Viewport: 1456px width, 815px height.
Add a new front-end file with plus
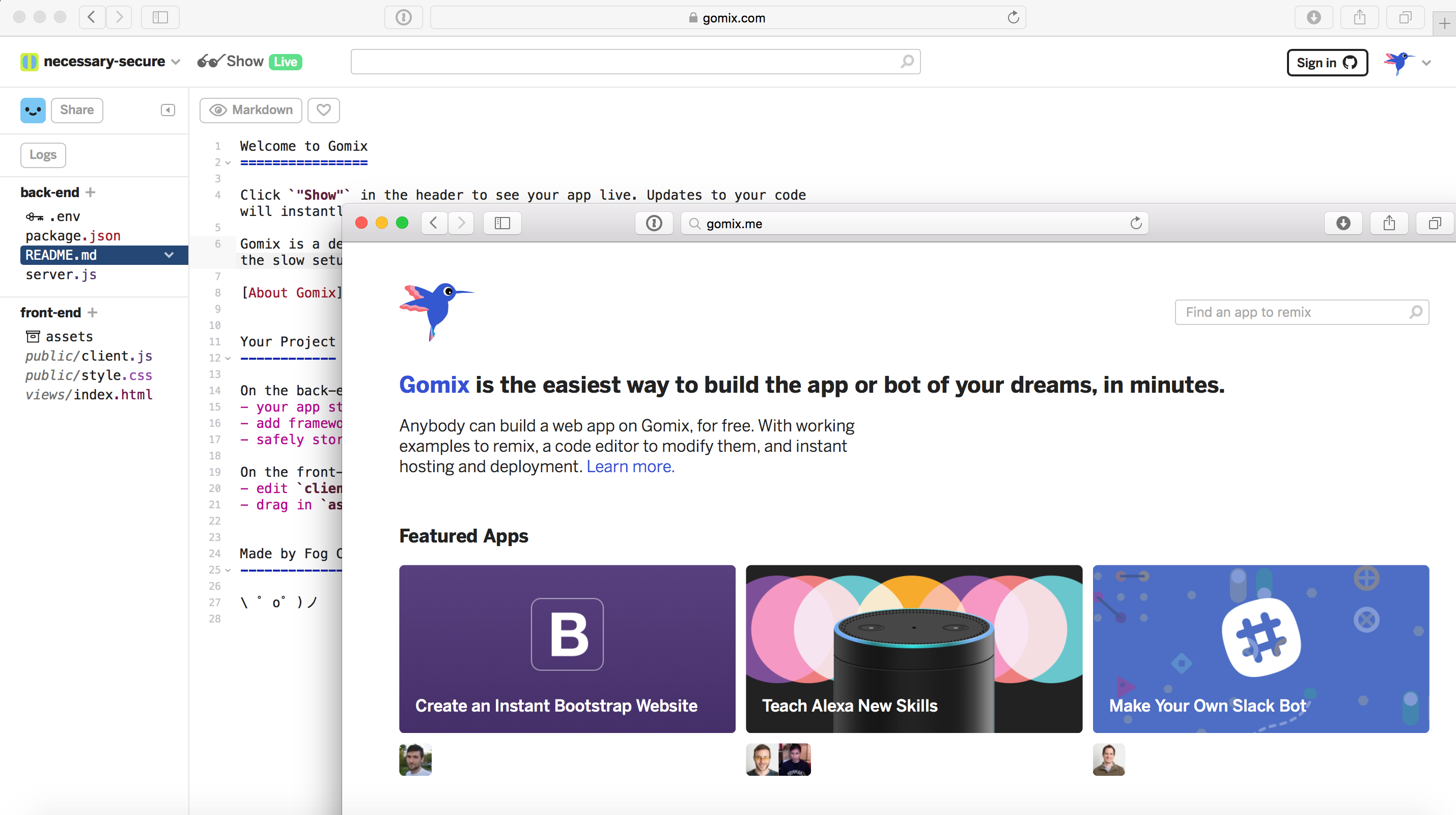coord(93,312)
